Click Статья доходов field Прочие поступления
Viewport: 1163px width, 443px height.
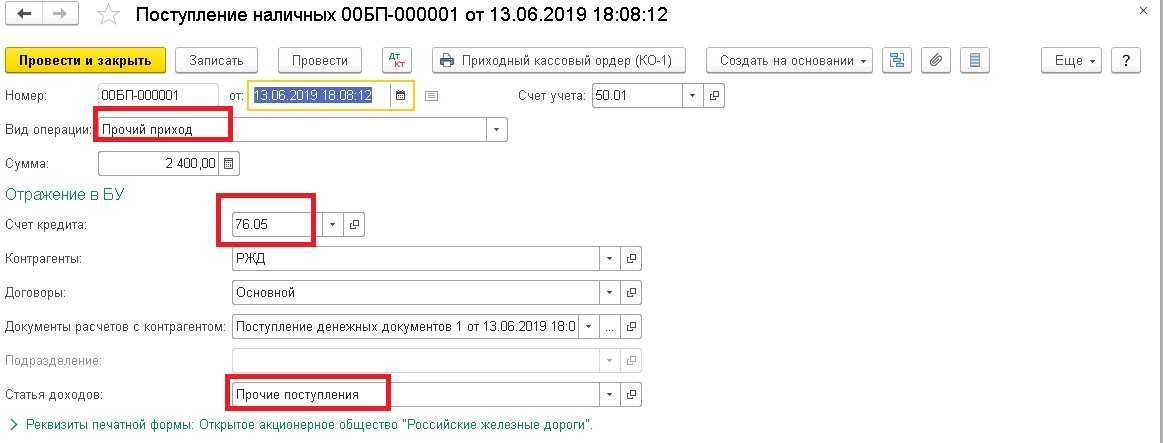coord(415,394)
